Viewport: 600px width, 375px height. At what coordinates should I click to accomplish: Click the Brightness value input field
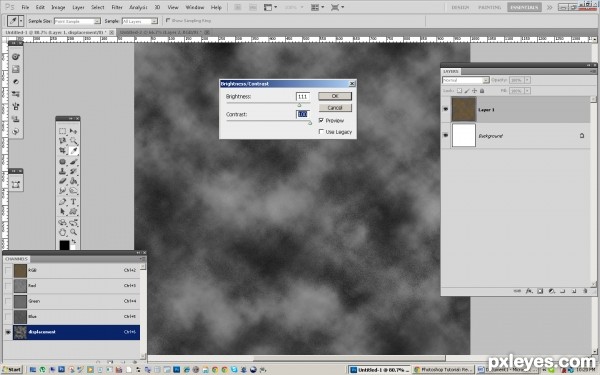coord(303,96)
